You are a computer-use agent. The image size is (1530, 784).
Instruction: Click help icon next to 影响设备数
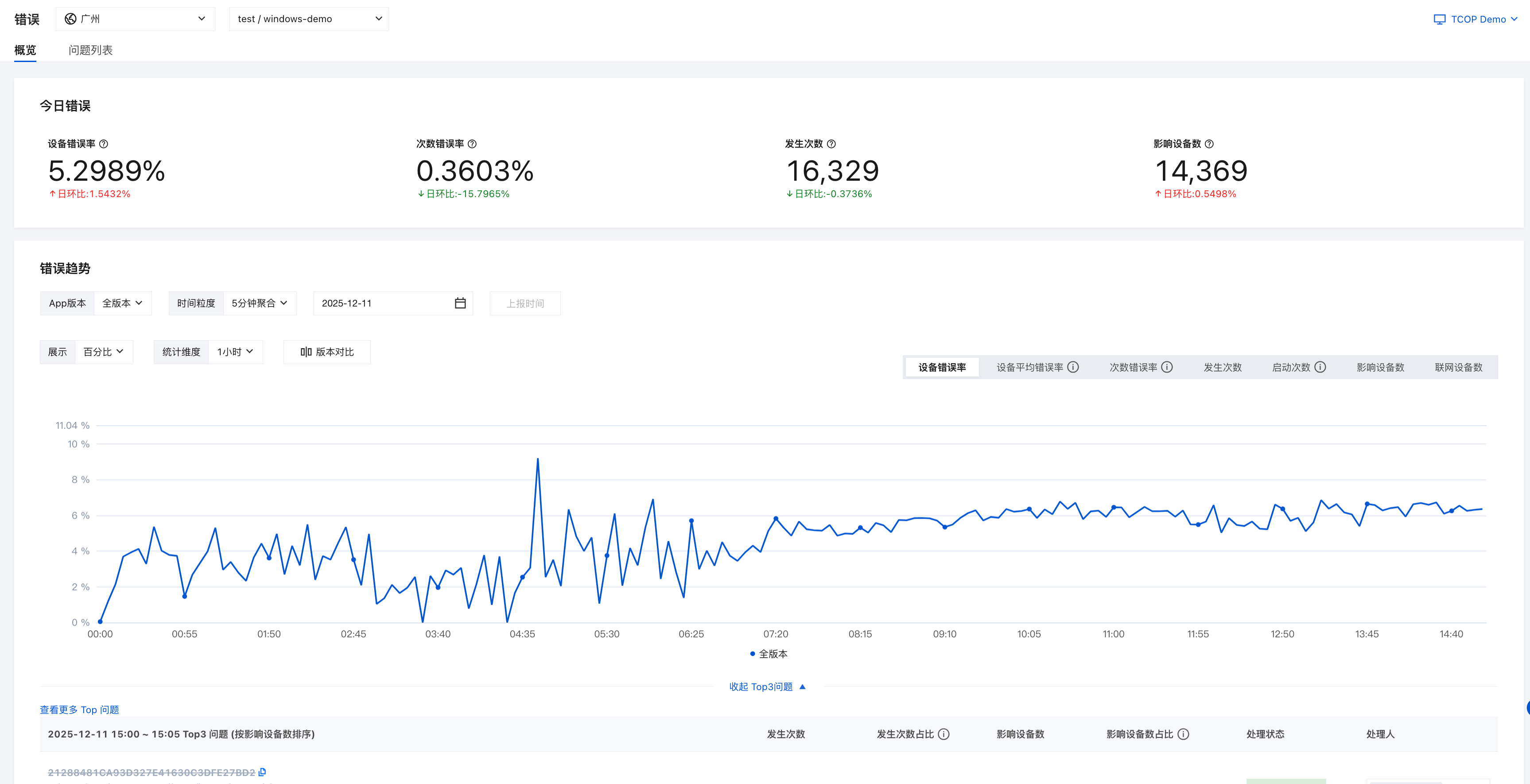[x=1209, y=144]
